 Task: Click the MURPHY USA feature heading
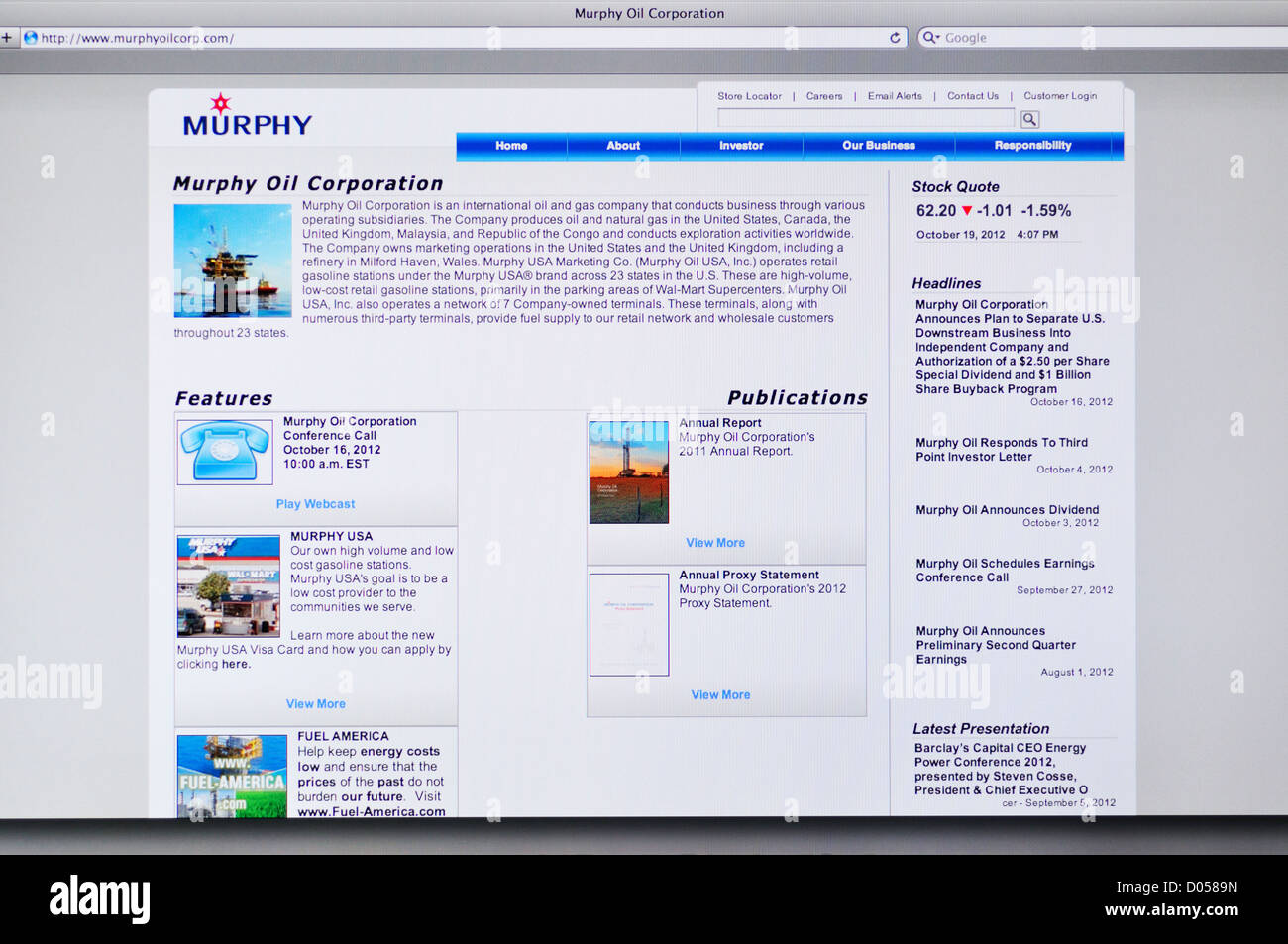[x=331, y=537]
